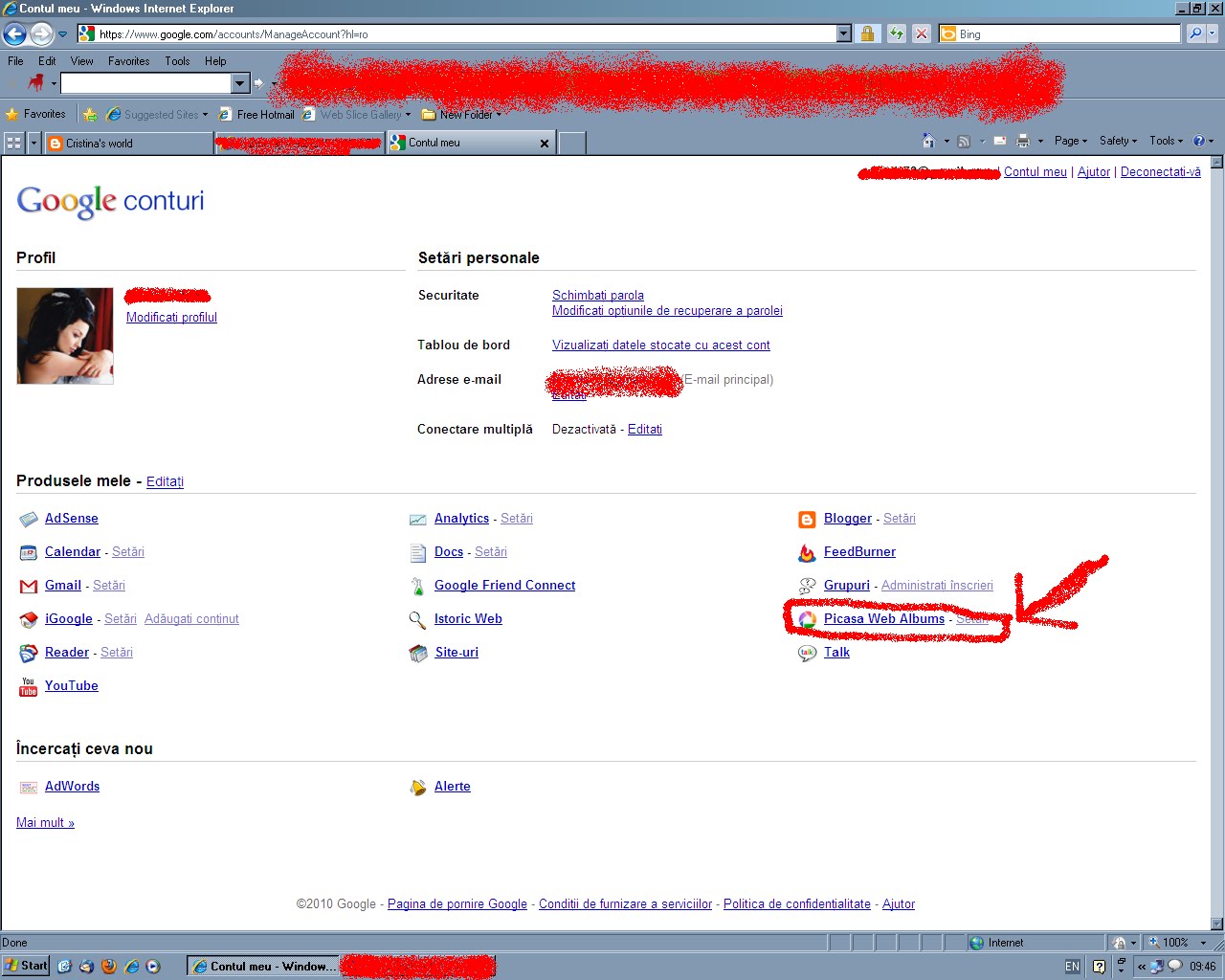Click the profile photo thumbnail
Viewport: 1225px width, 980px height.
(x=65, y=336)
